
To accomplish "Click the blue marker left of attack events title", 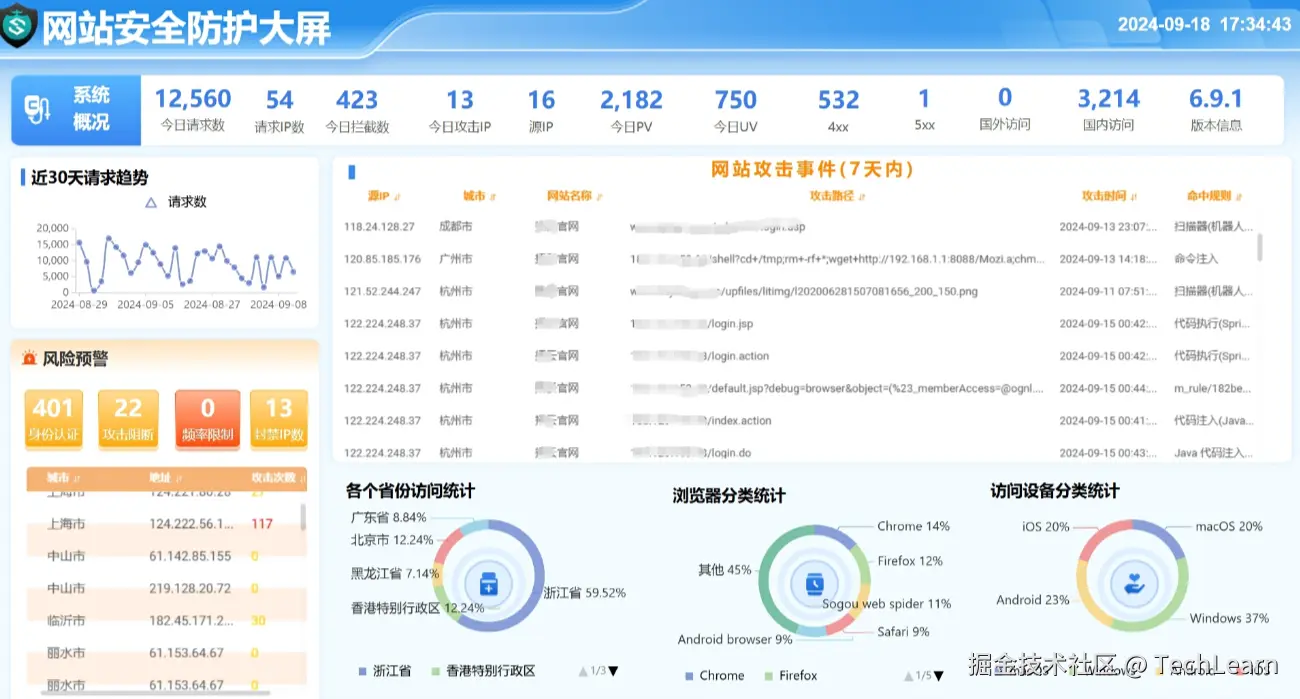I will click(x=351, y=171).
